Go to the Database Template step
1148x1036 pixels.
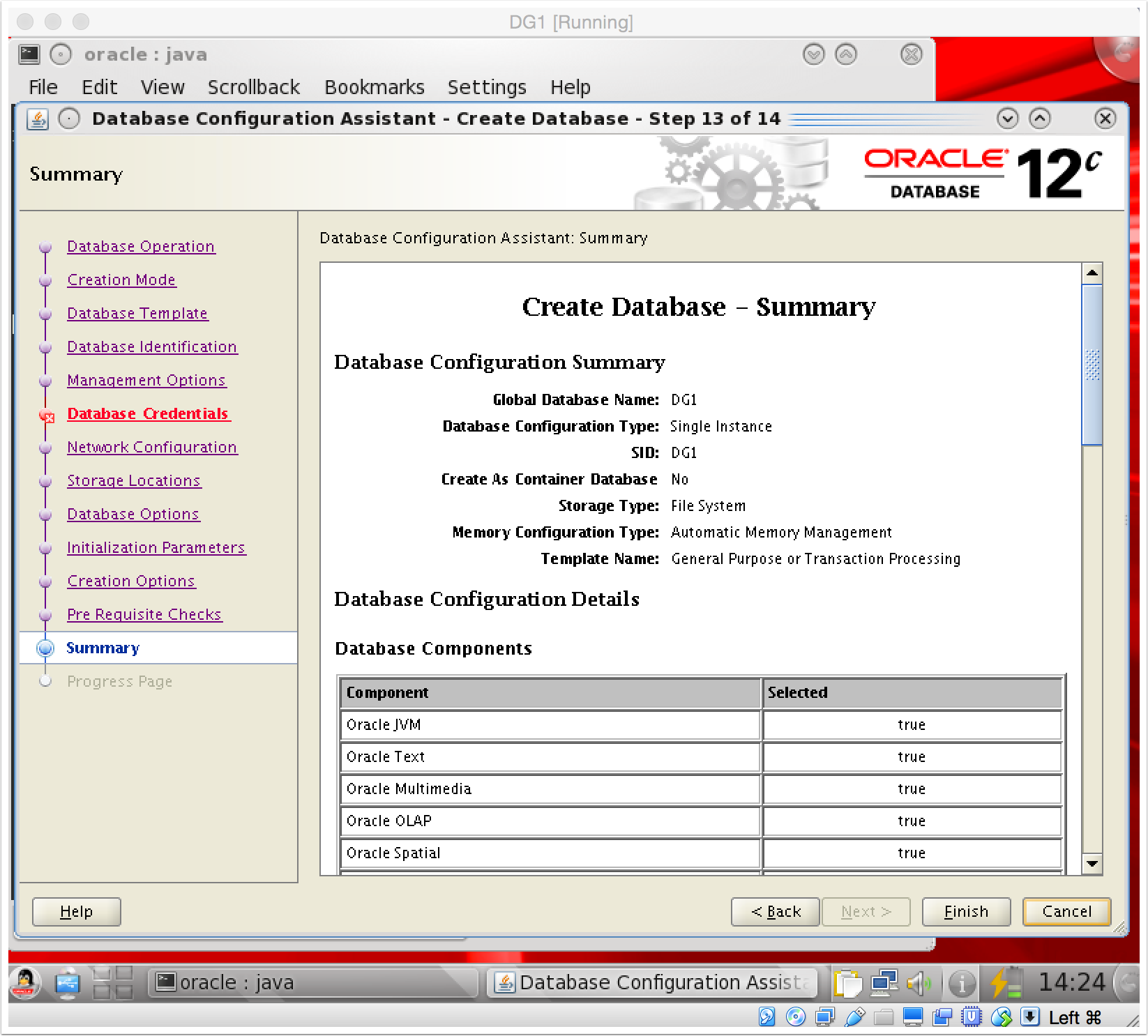pos(137,314)
